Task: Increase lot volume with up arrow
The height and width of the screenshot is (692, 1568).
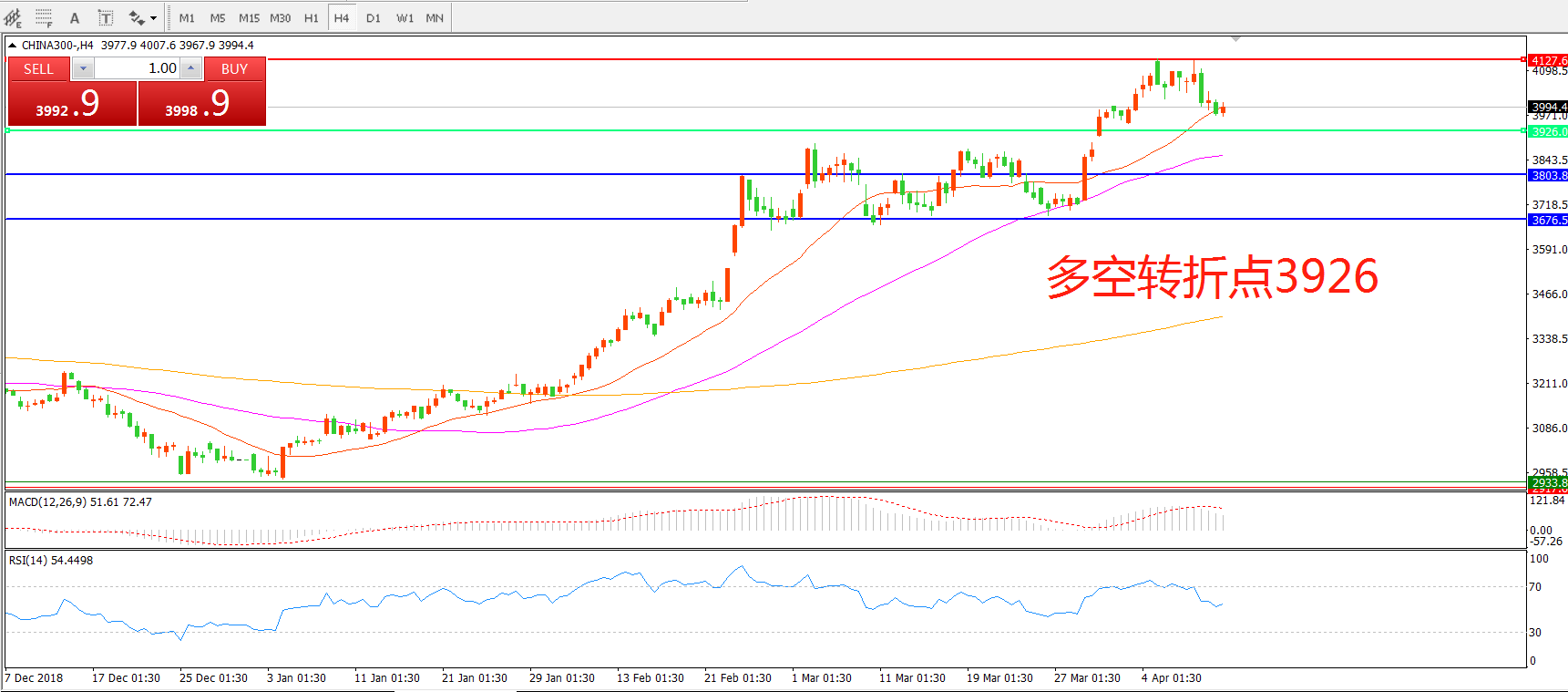Action: 190,68
